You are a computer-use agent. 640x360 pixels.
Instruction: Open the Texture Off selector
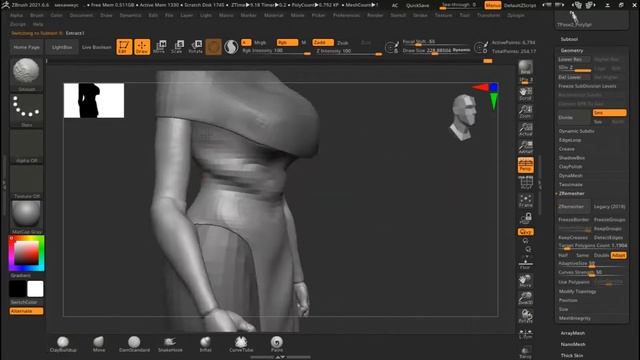click(26, 182)
